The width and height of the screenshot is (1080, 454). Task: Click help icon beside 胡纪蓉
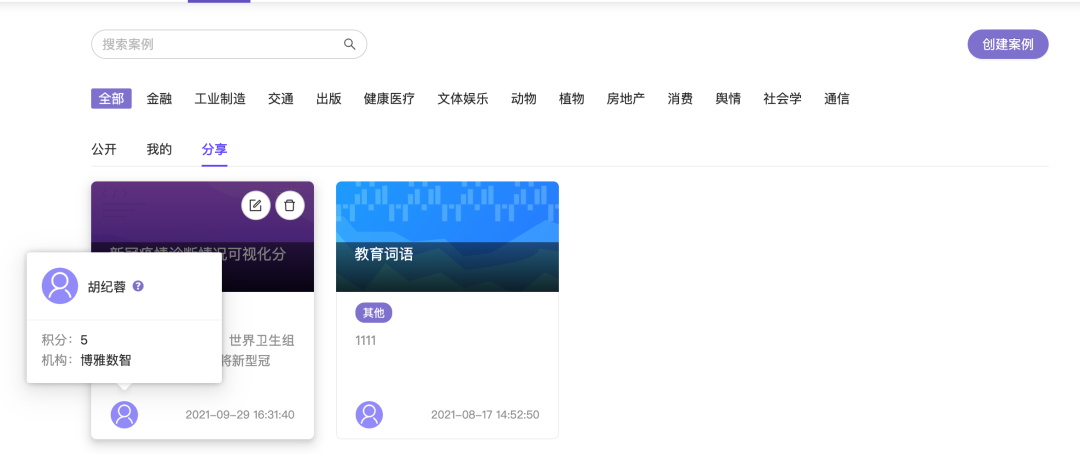click(138, 286)
